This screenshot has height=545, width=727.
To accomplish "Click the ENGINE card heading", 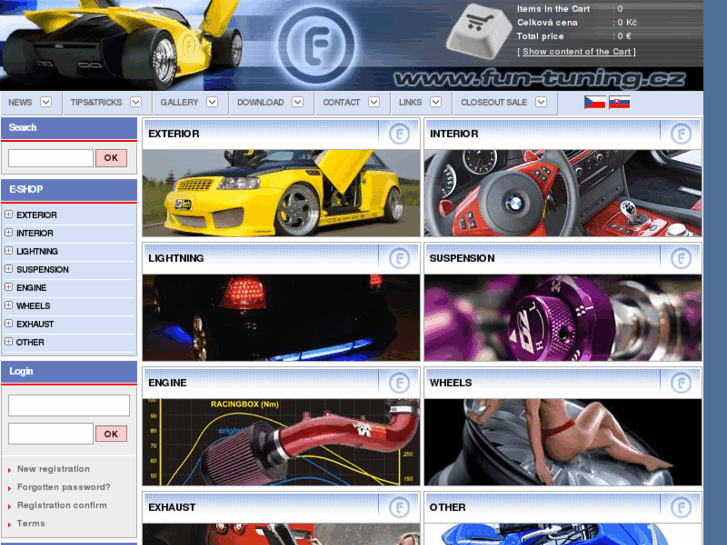I will (x=167, y=383).
